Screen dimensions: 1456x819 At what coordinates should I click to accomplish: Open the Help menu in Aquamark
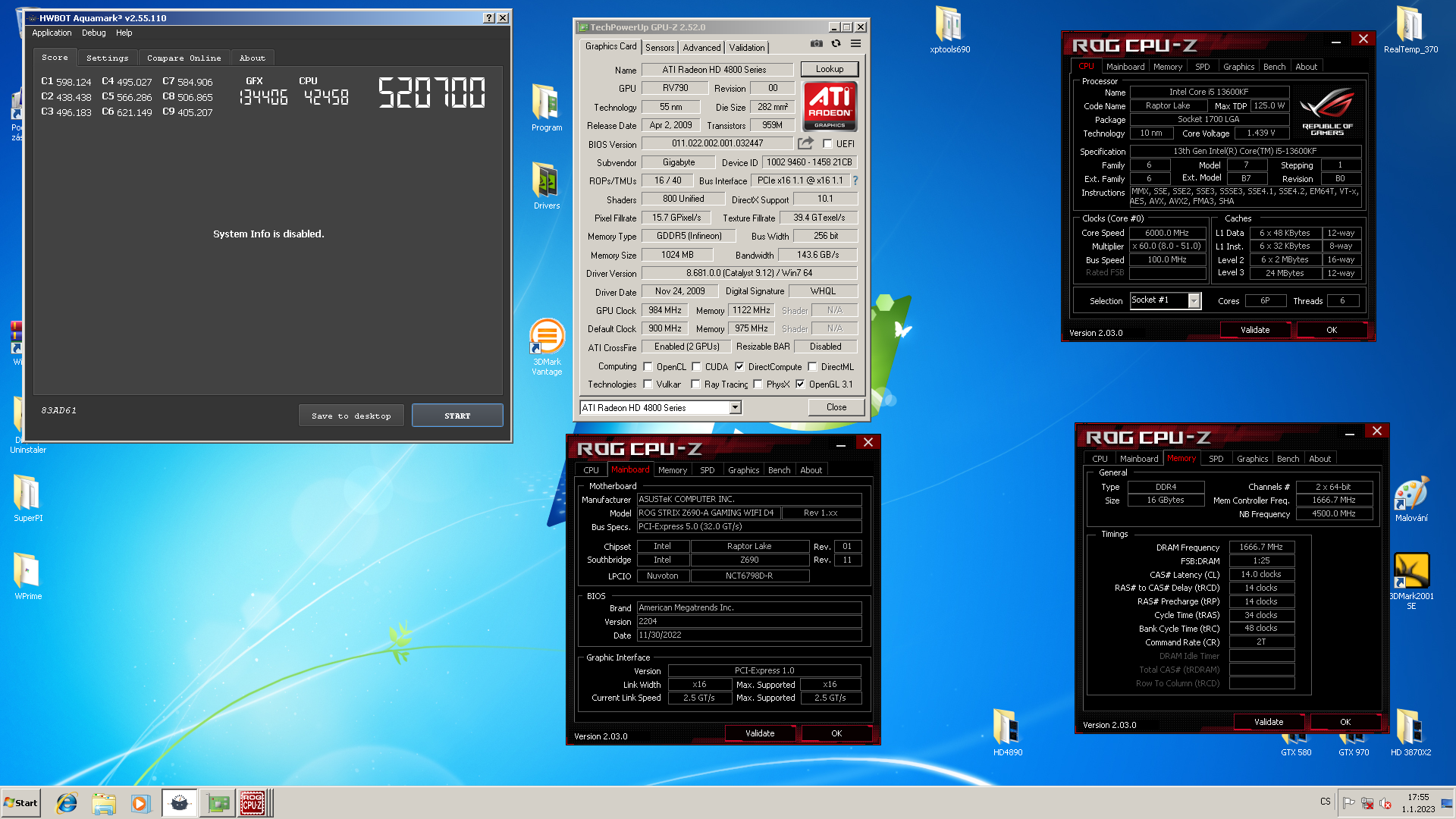(124, 33)
